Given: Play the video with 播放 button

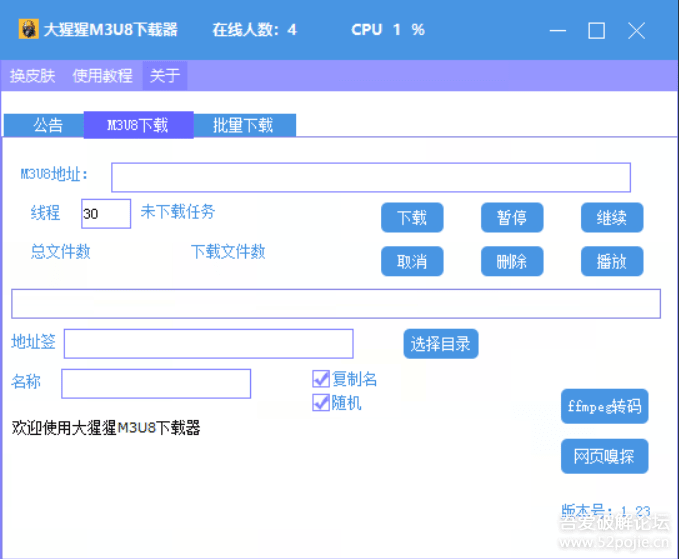Looking at the screenshot, I should 612,262.
